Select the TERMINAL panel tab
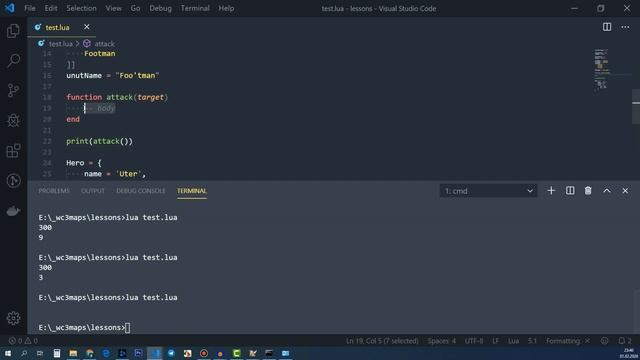640x360 pixels. pyautogui.click(x=192, y=191)
